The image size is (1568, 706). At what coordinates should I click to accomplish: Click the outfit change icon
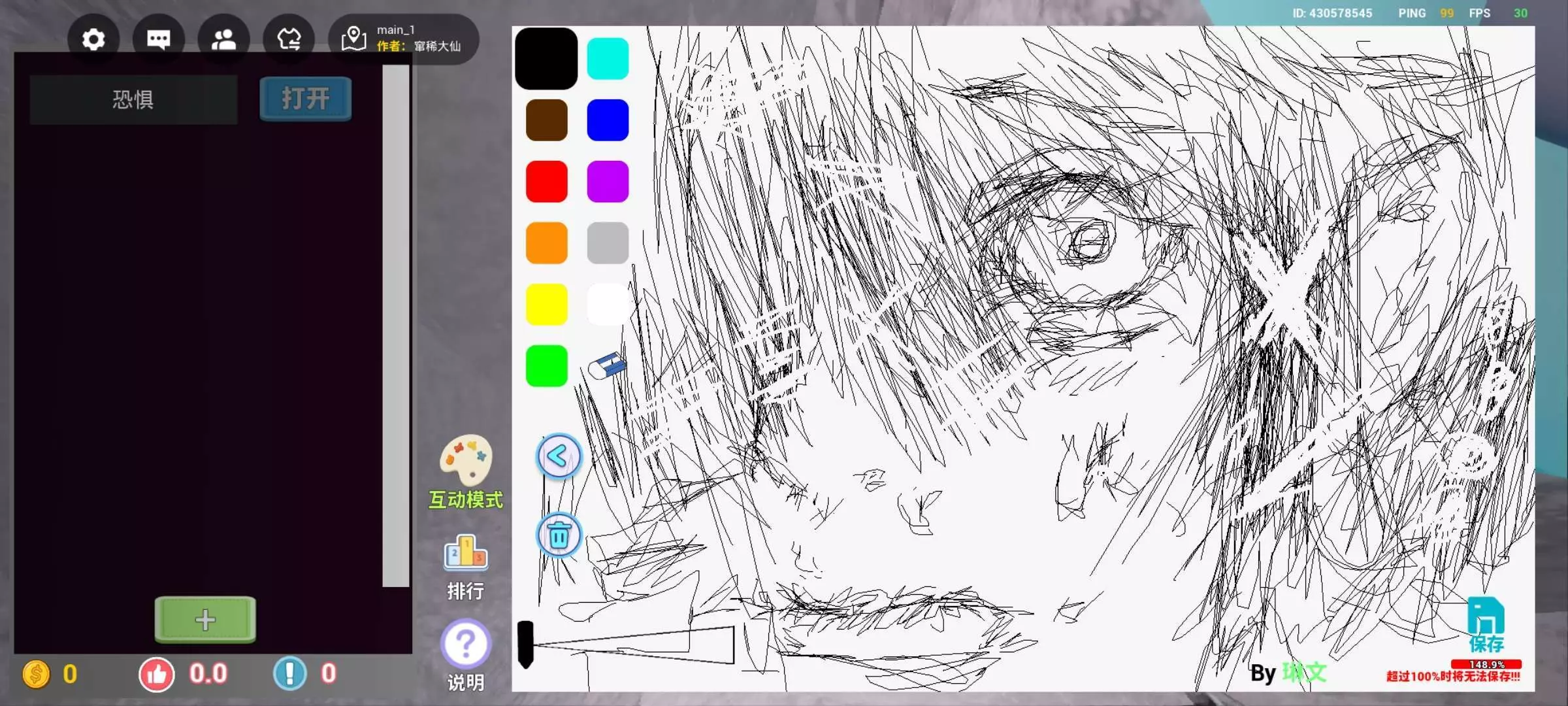pyautogui.click(x=288, y=40)
